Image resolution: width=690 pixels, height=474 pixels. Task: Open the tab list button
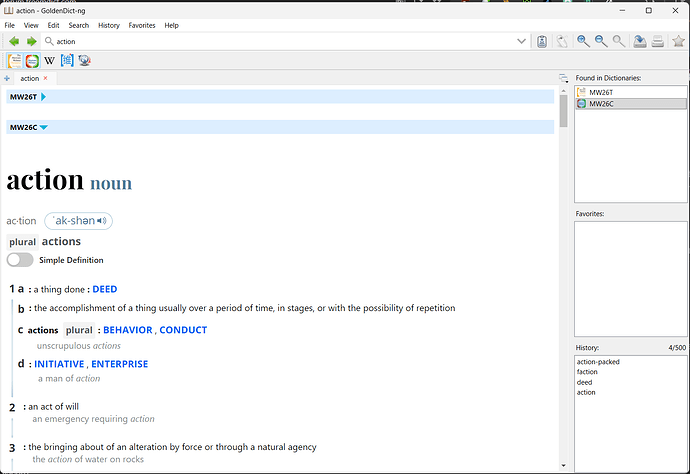[x=563, y=78]
